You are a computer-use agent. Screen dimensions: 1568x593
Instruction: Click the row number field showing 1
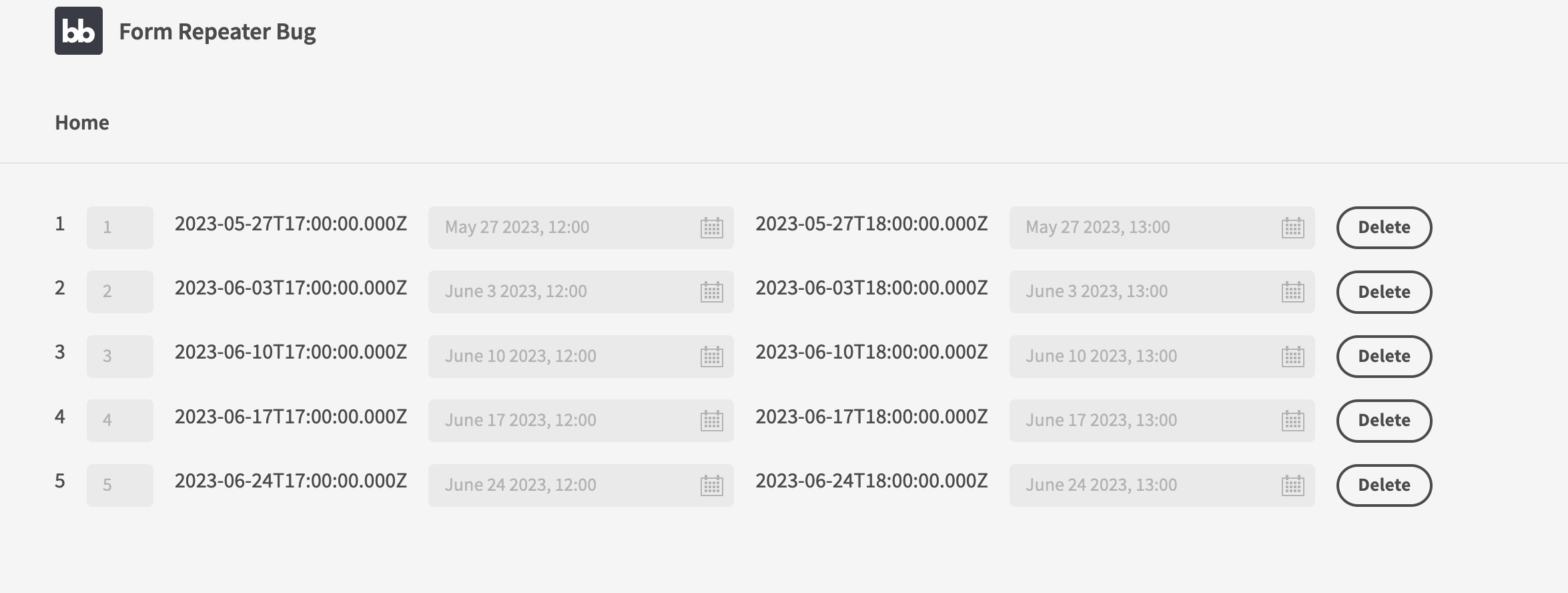point(119,227)
